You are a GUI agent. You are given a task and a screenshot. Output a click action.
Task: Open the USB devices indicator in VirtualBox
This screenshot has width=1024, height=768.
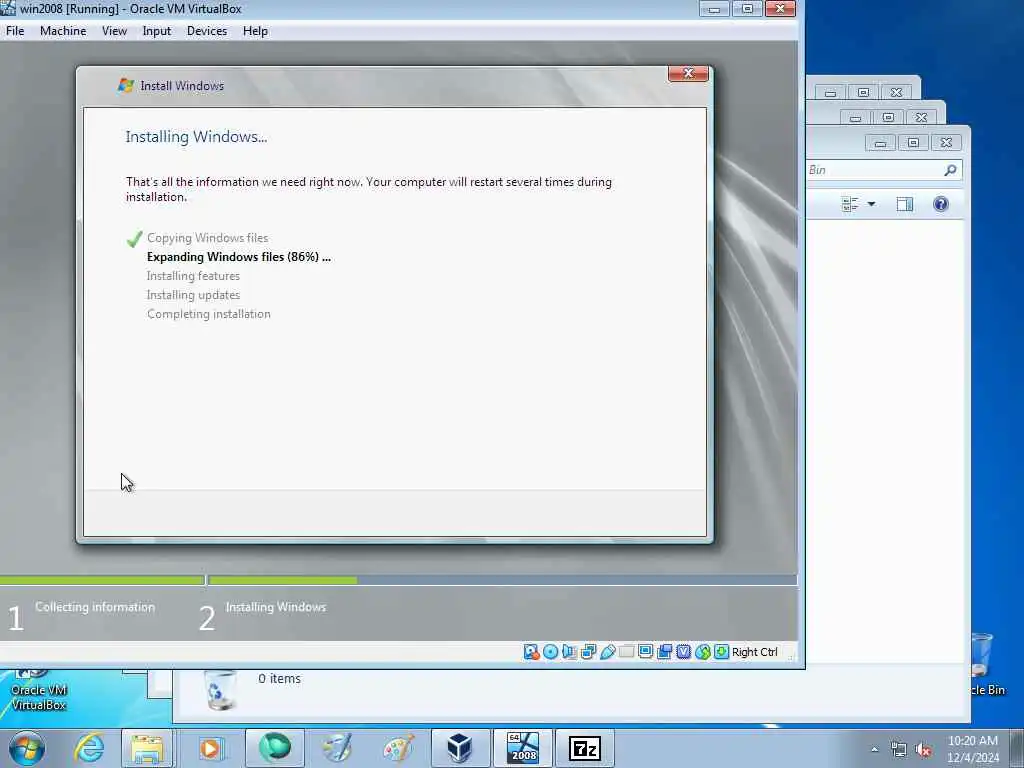coord(607,652)
